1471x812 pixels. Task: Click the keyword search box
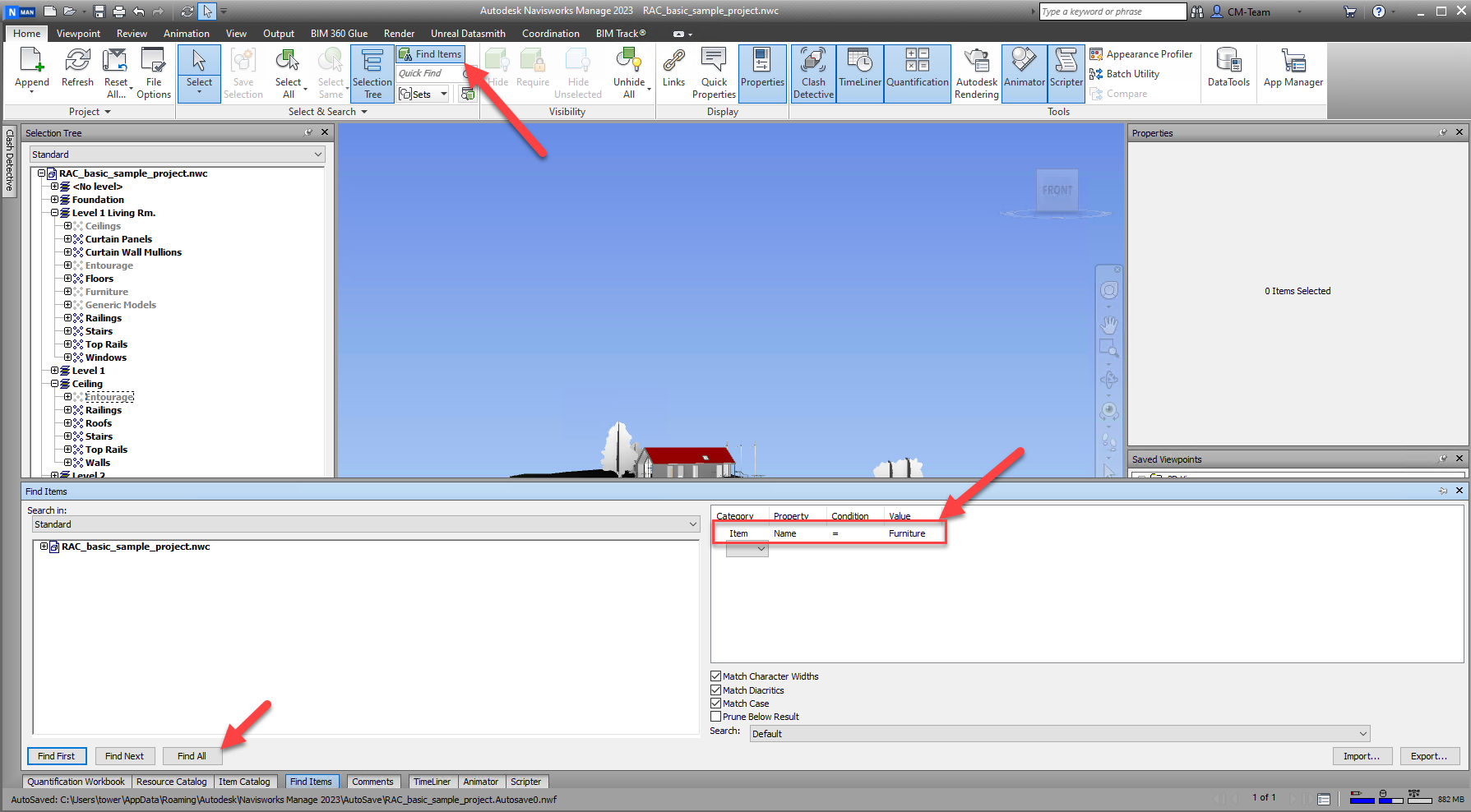tap(1113, 12)
